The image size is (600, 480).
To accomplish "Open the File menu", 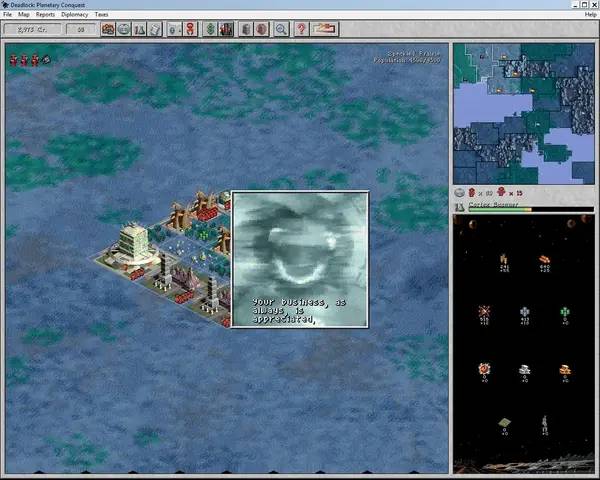I will 7,15.
